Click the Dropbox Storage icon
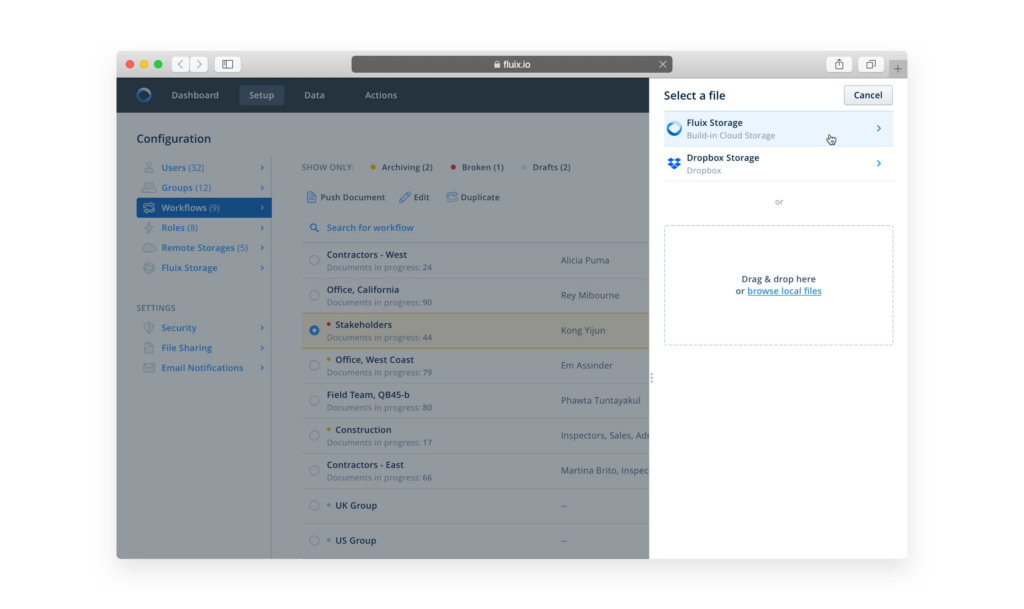The width and height of the screenshot is (1024, 609). click(674, 162)
